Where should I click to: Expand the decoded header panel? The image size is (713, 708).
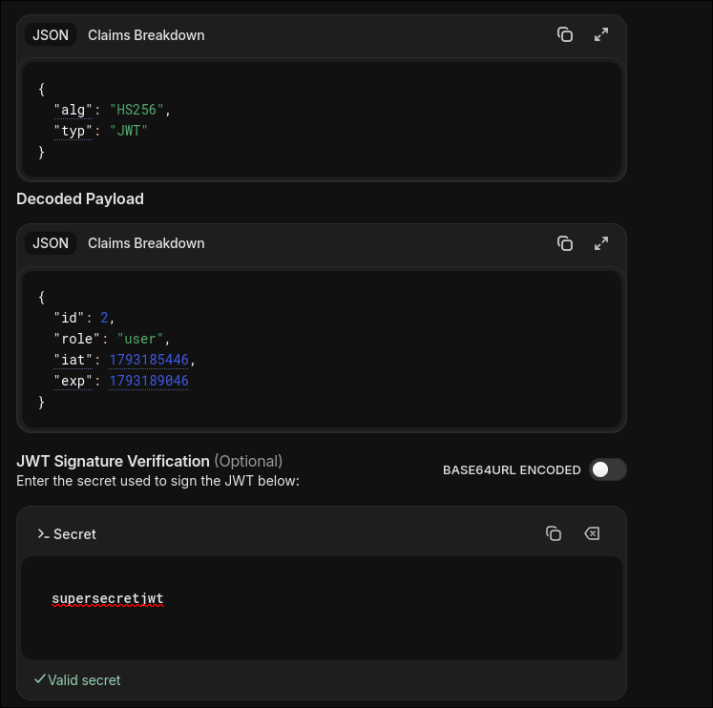(x=601, y=35)
